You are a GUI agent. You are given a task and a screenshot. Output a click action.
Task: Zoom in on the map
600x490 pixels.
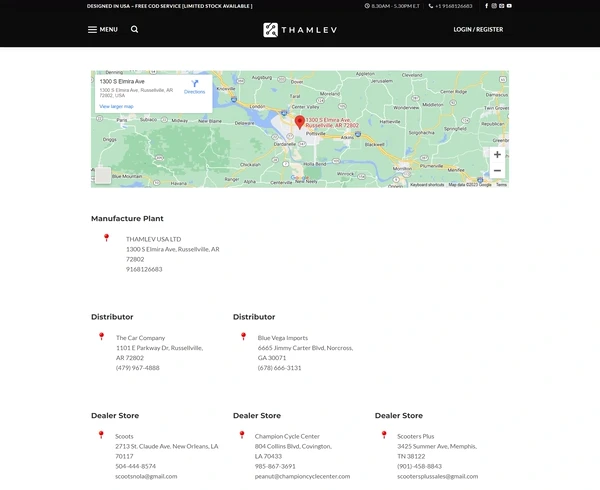(497, 155)
